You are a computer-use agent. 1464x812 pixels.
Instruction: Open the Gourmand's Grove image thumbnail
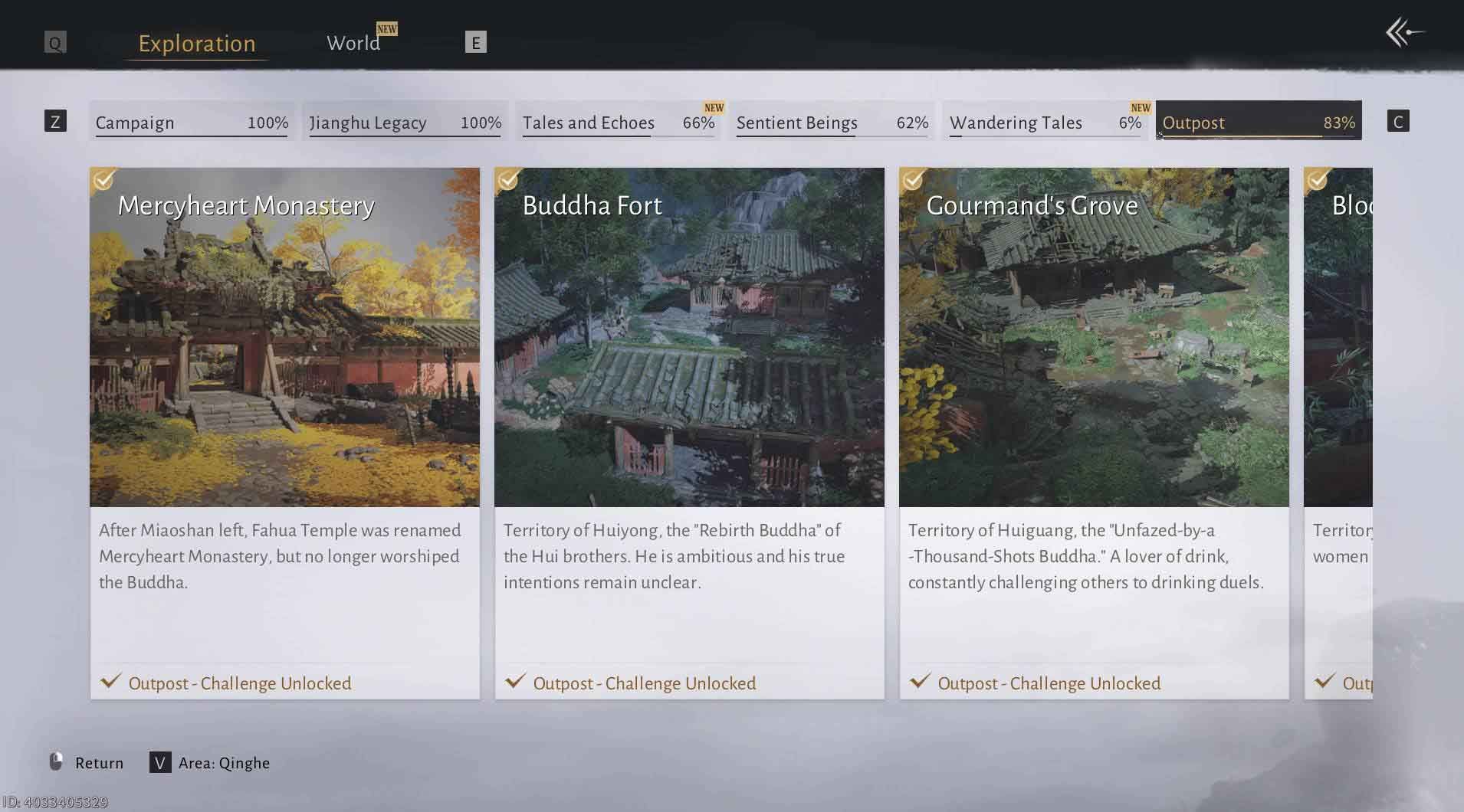pos(1095,337)
